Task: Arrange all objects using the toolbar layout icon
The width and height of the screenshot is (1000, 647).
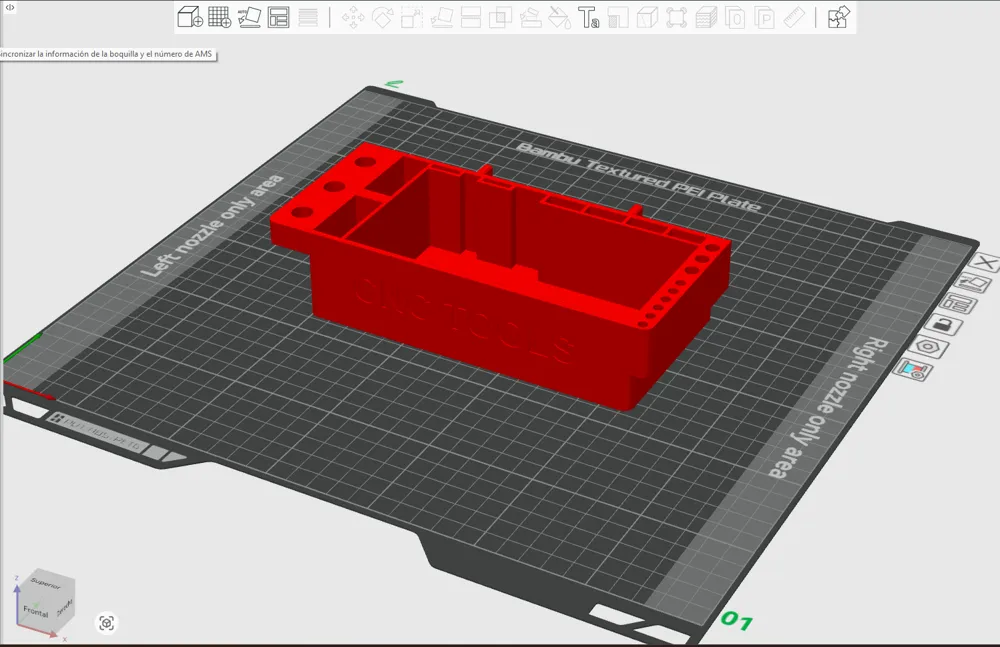Action: click(x=279, y=17)
